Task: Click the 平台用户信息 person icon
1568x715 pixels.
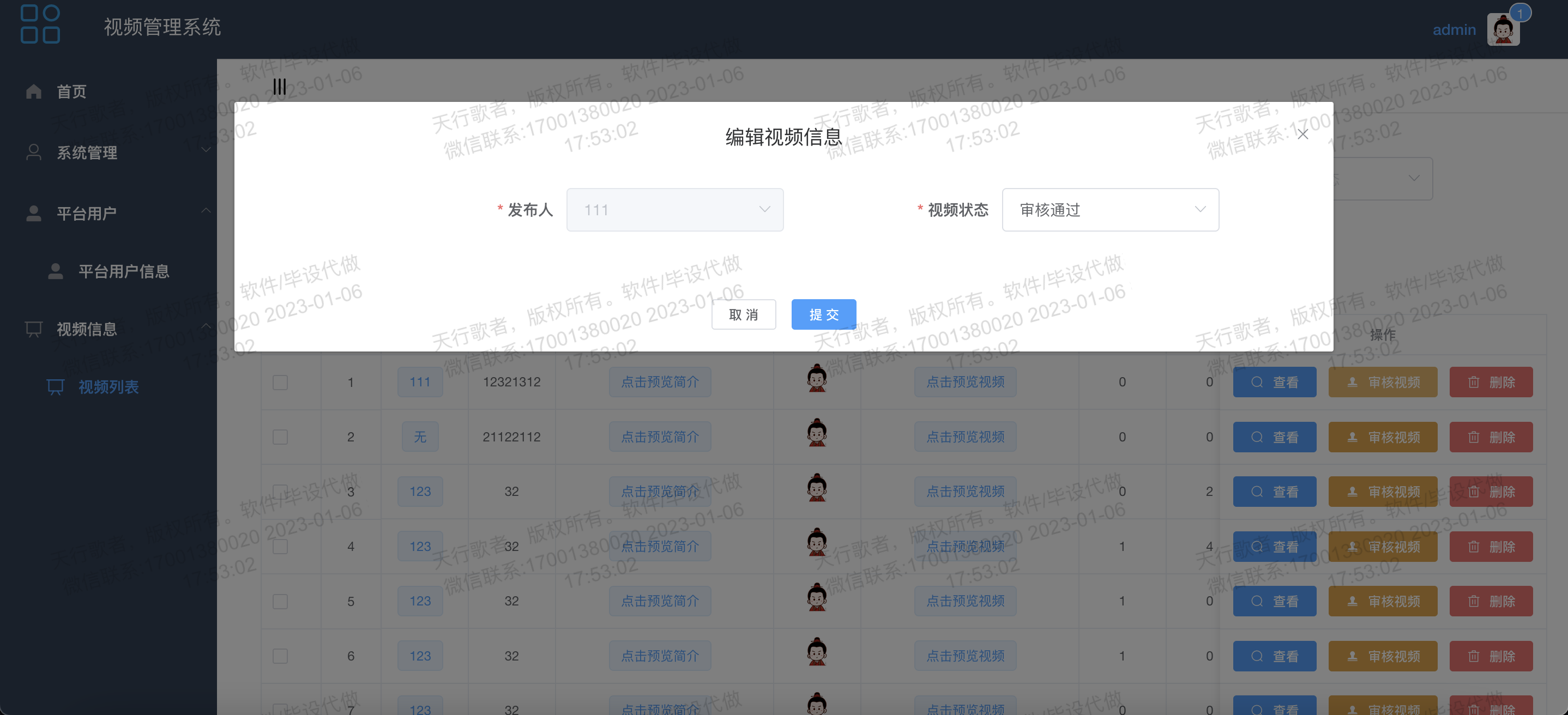Action: coord(56,271)
